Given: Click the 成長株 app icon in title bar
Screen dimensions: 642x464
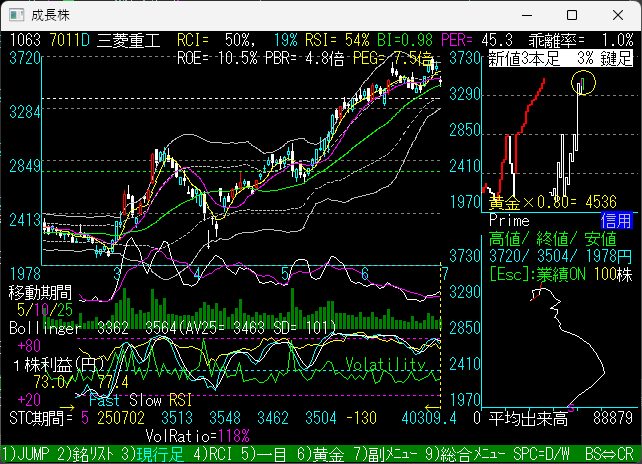Looking at the screenshot, I should (17, 15).
